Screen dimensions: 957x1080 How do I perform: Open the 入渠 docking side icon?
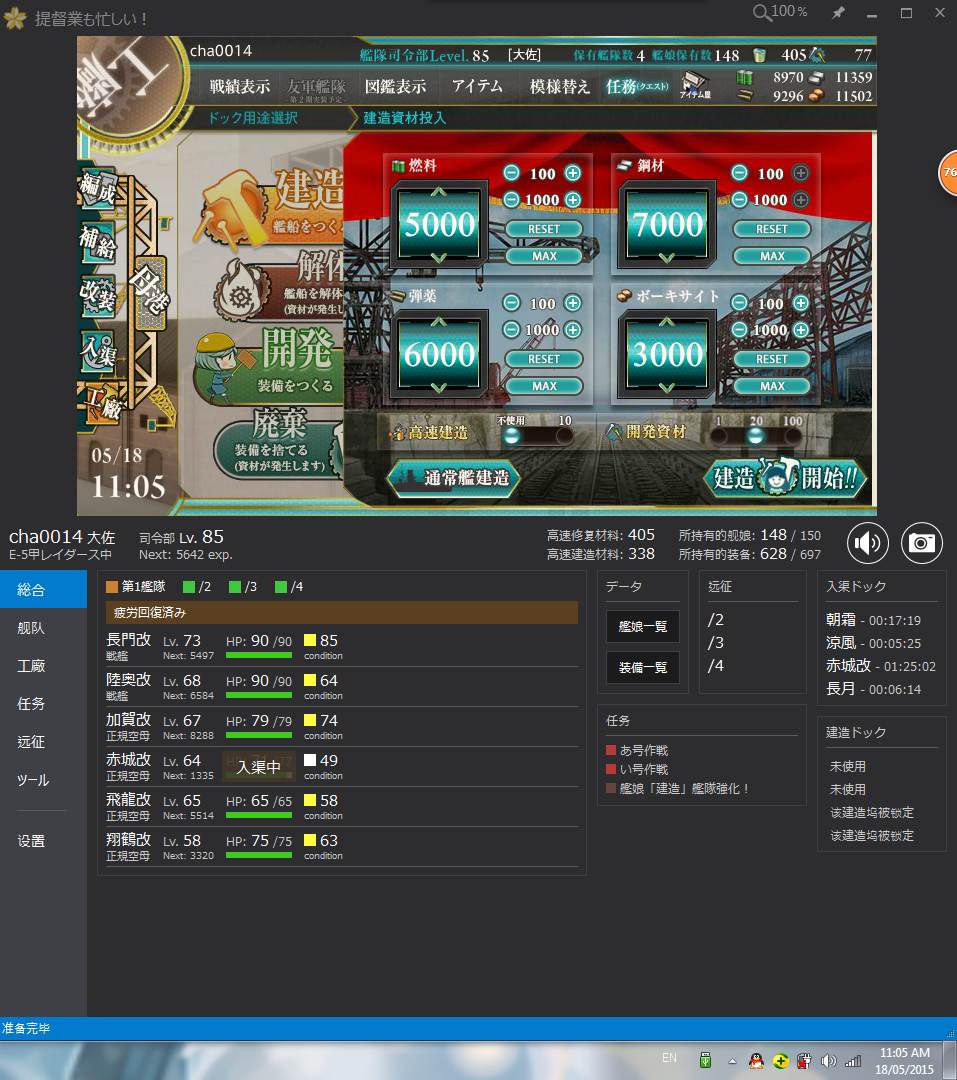point(98,351)
